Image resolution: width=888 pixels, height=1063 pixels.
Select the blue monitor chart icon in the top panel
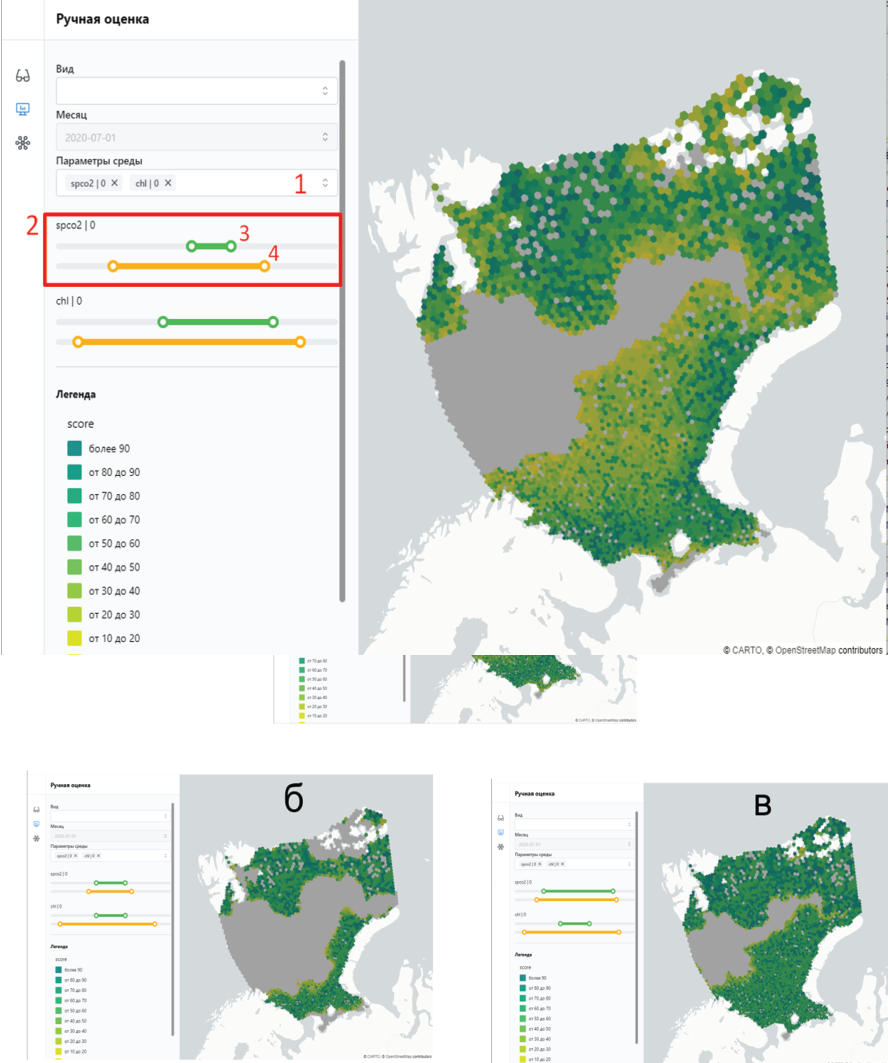tap(22, 109)
